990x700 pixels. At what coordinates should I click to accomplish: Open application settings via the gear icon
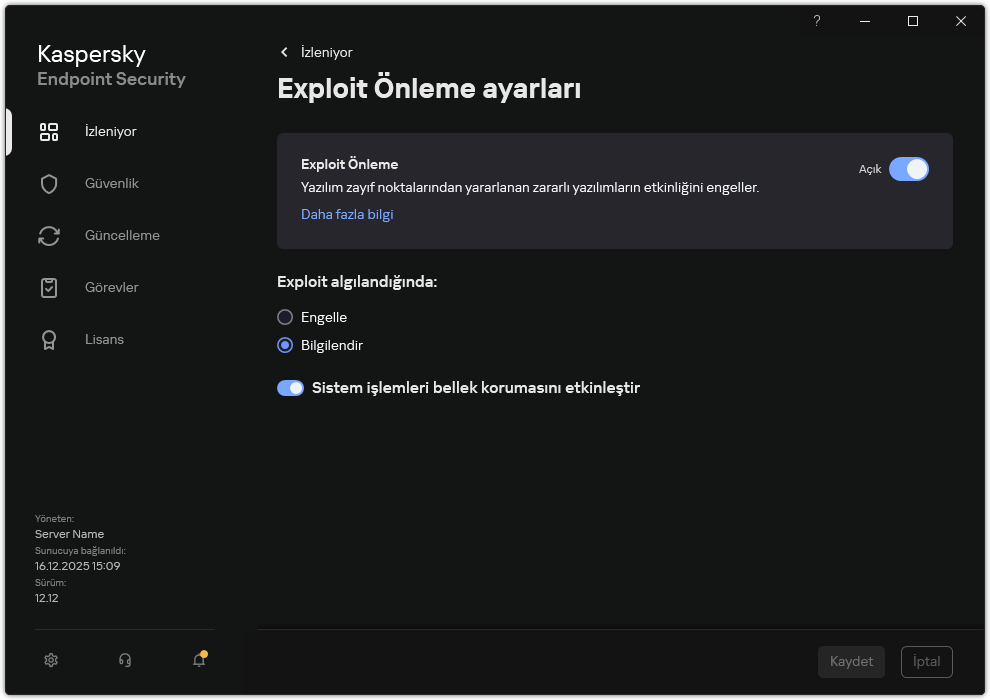pyautogui.click(x=50, y=660)
